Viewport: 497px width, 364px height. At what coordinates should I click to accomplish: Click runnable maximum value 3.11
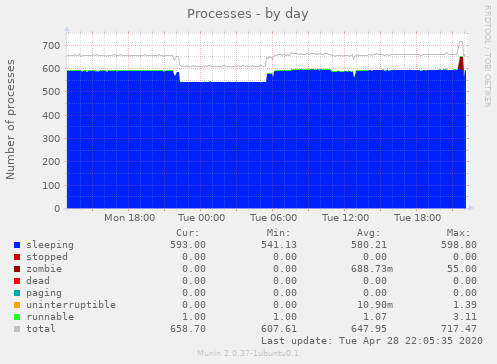coord(465,317)
